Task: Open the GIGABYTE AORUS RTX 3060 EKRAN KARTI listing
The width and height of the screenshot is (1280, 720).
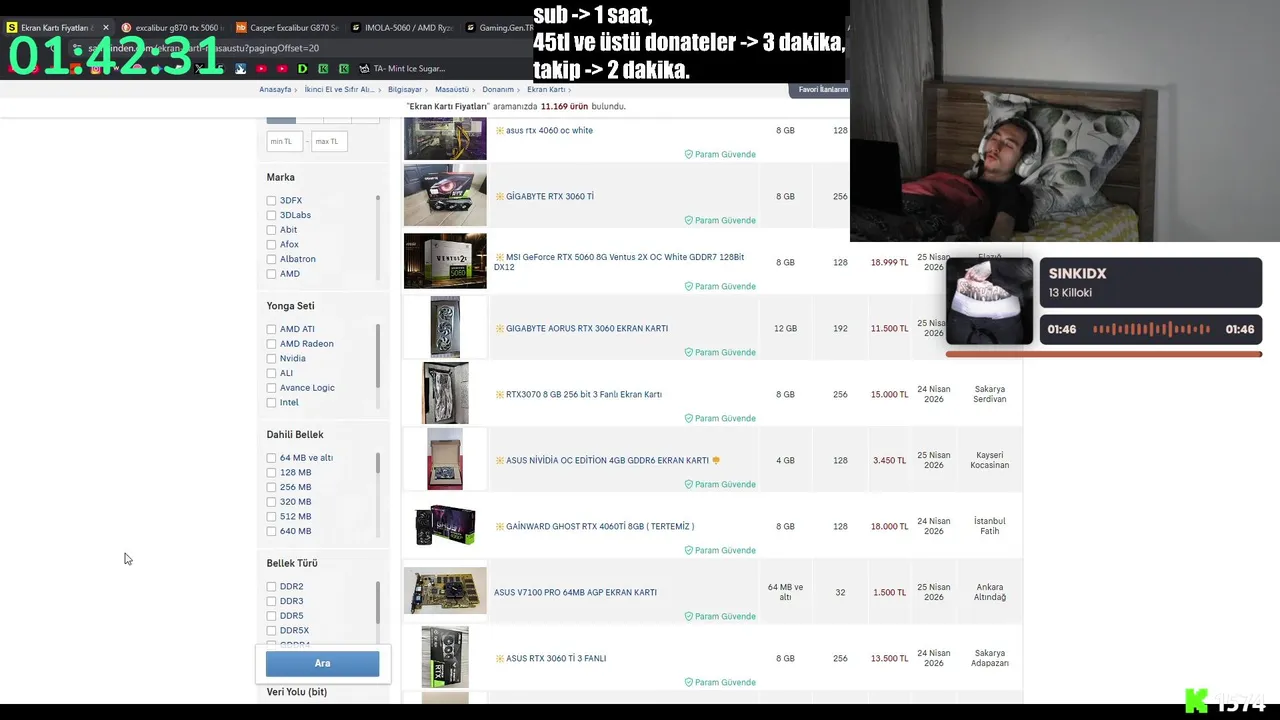Action: coord(587,328)
